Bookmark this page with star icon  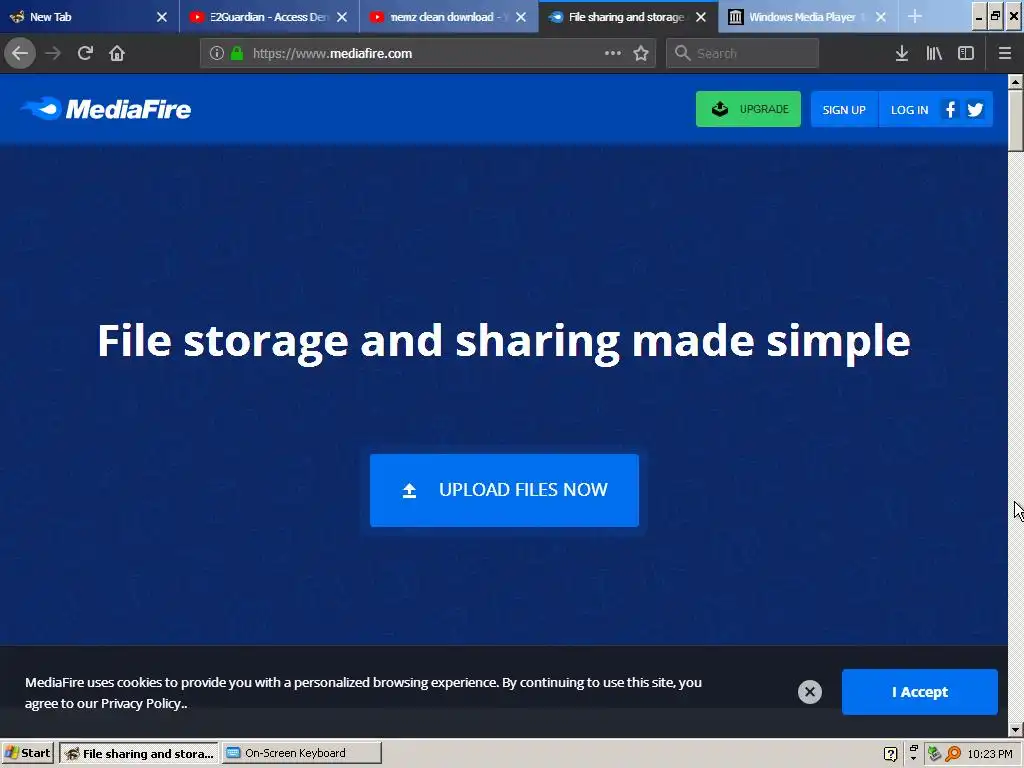click(x=641, y=53)
